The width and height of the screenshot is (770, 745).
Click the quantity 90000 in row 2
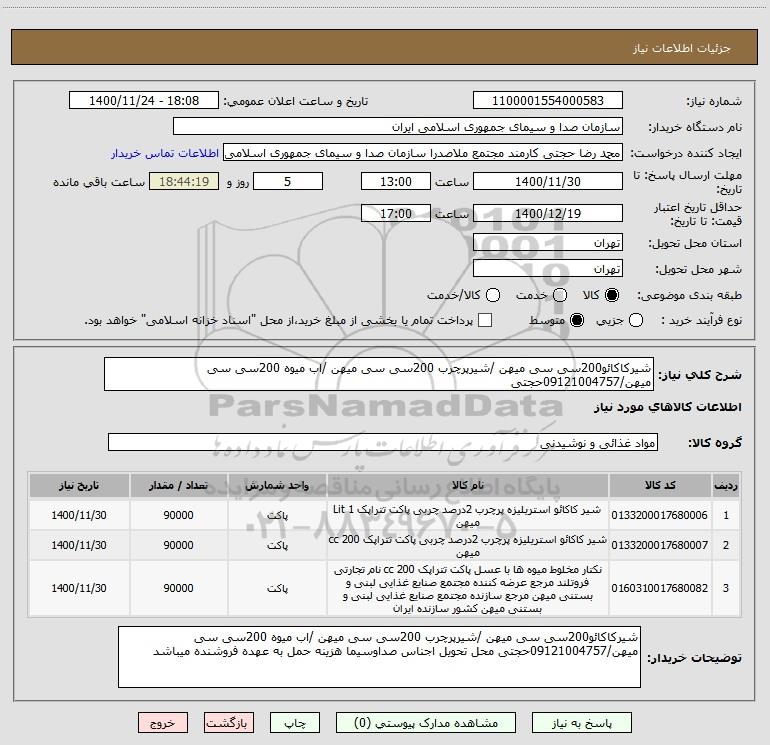coord(178,545)
